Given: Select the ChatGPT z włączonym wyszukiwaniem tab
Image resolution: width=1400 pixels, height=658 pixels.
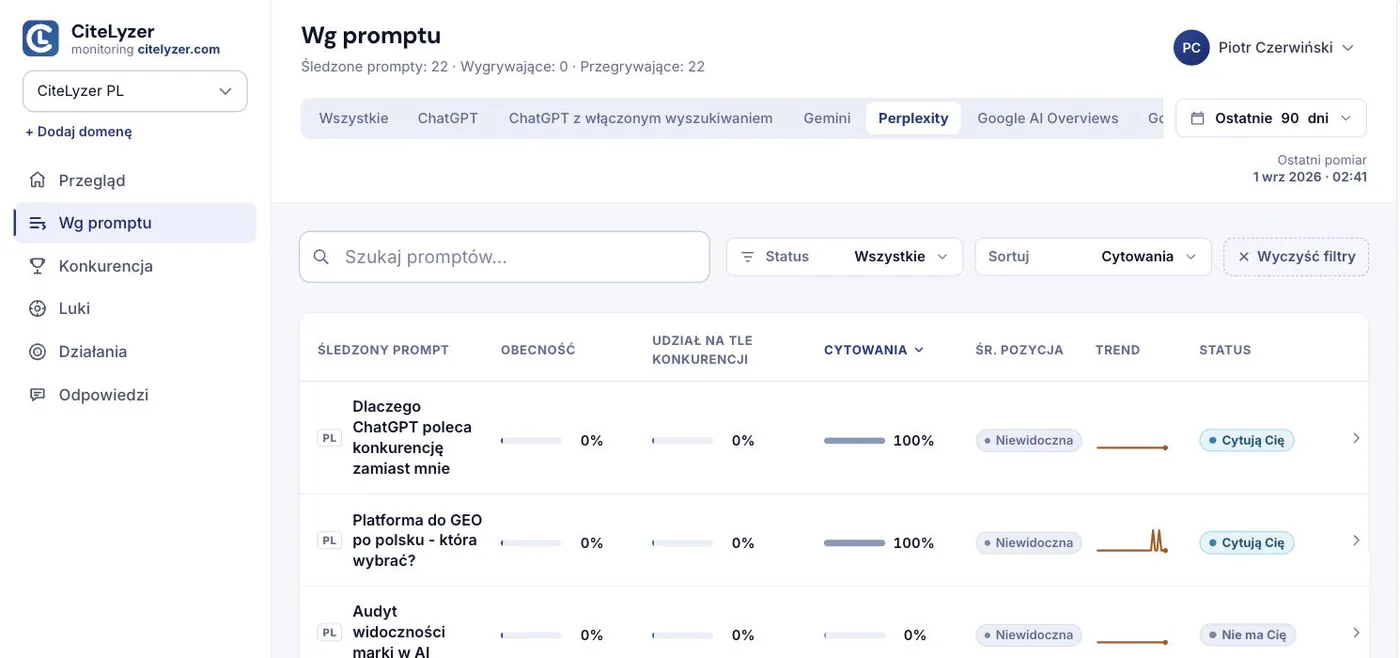Looking at the screenshot, I should (641, 118).
